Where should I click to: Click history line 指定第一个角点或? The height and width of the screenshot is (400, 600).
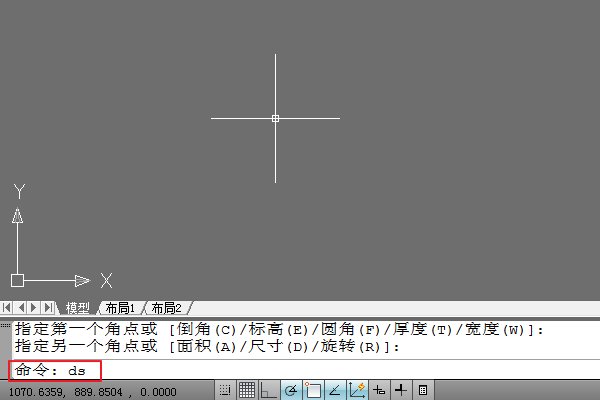coord(279,329)
